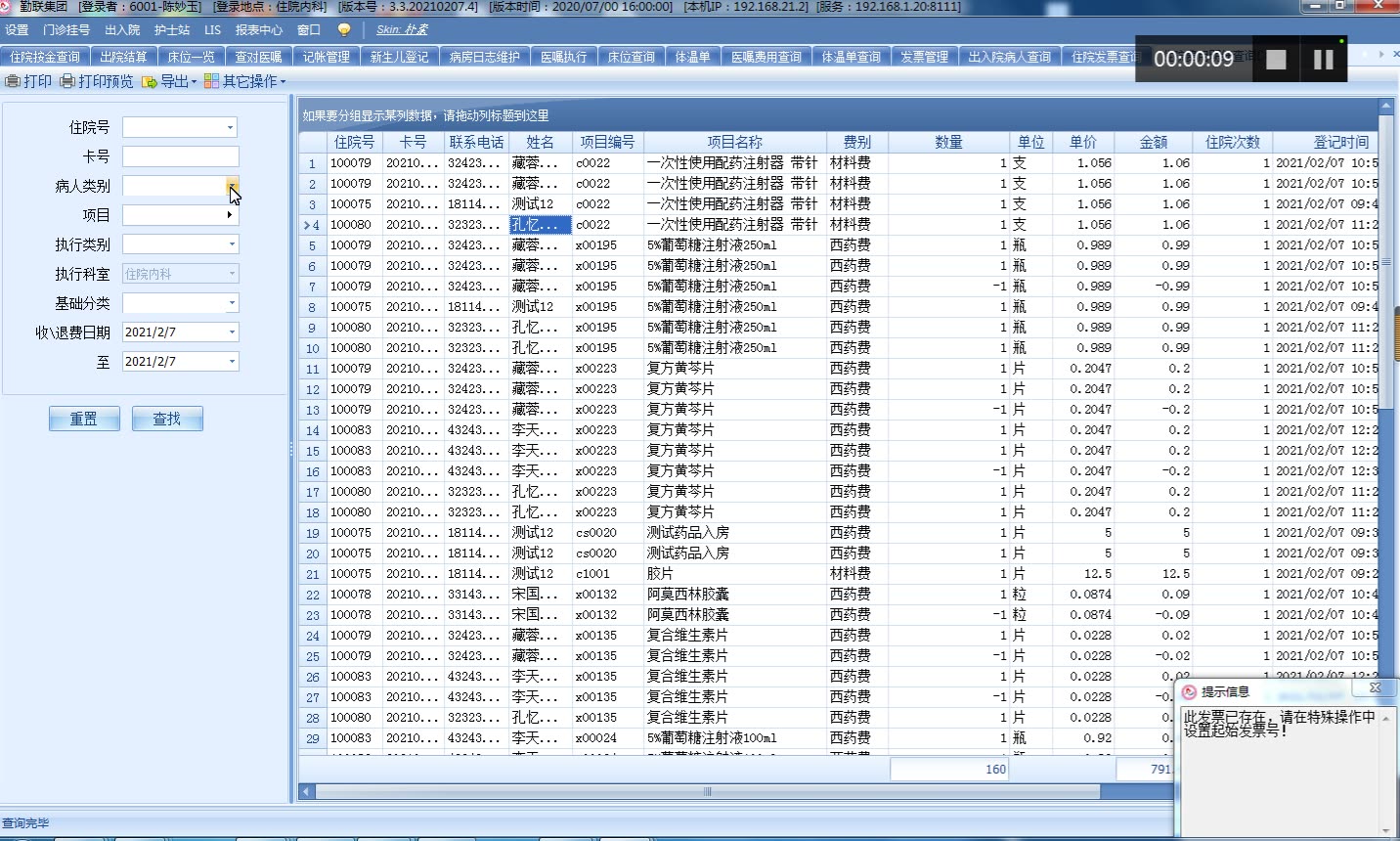Switch to 记帐管理 tab

[x=326, y=57]
